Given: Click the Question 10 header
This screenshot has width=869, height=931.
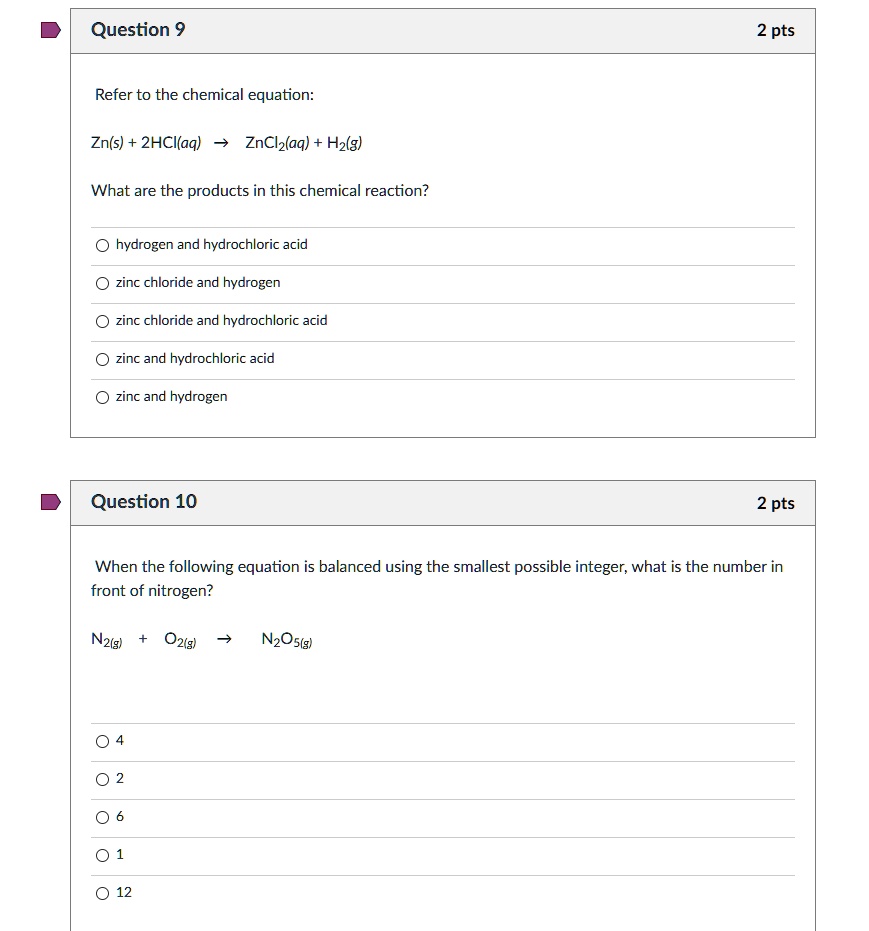Looking at the screenshot, I should (143, 501).
